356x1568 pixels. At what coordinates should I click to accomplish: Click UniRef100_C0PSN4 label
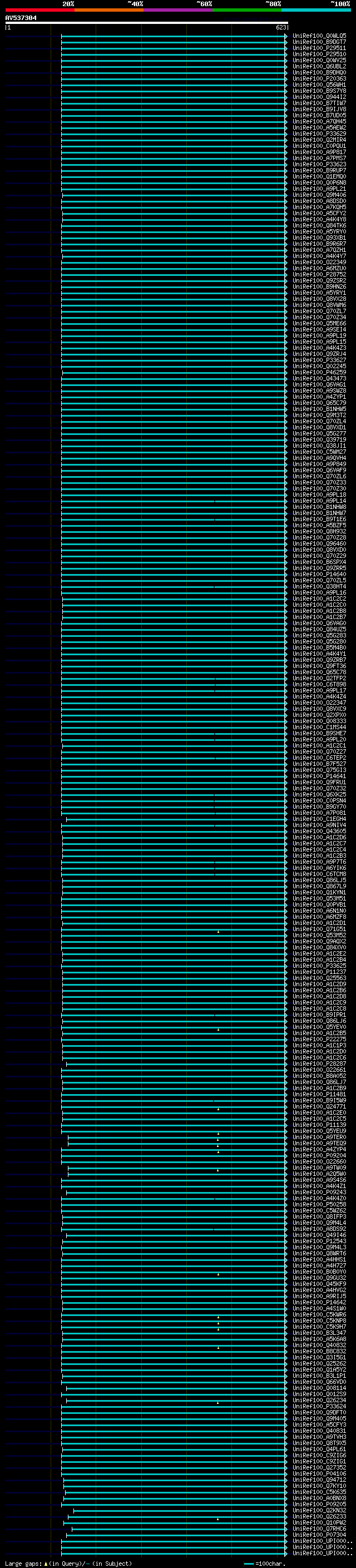coord(319,800)
